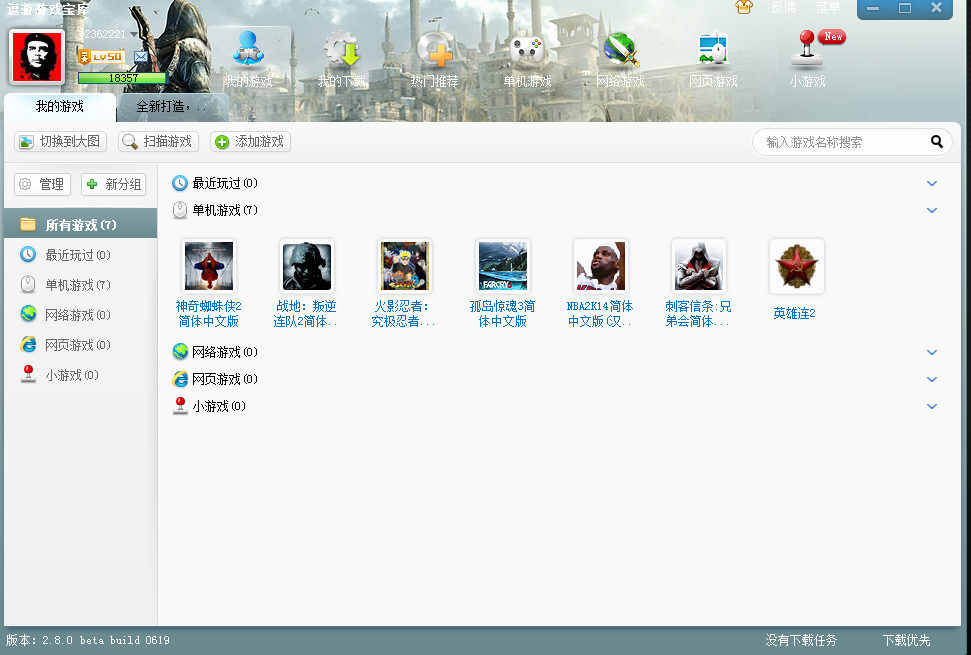Click the version text 2.8.0 beta build 0619
Screen dimensions: 971x655
(88, 640)
